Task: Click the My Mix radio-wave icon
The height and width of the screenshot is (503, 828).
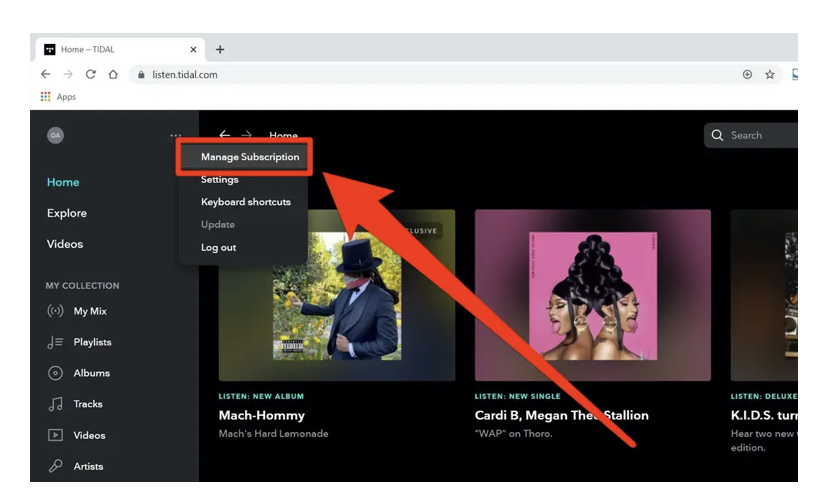Action: pyautogui.click(x=55, y=311)
